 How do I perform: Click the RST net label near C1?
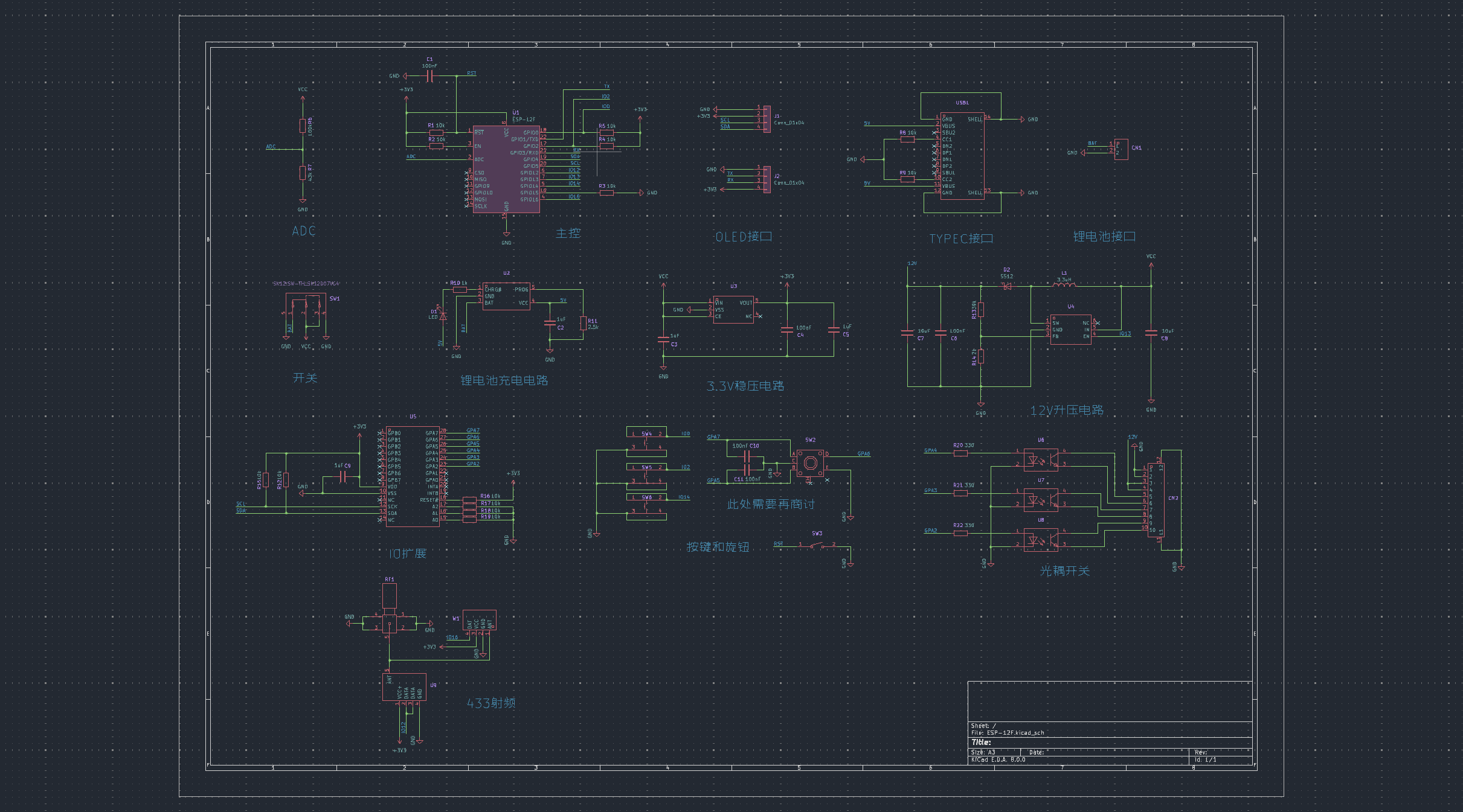point(472,74)
